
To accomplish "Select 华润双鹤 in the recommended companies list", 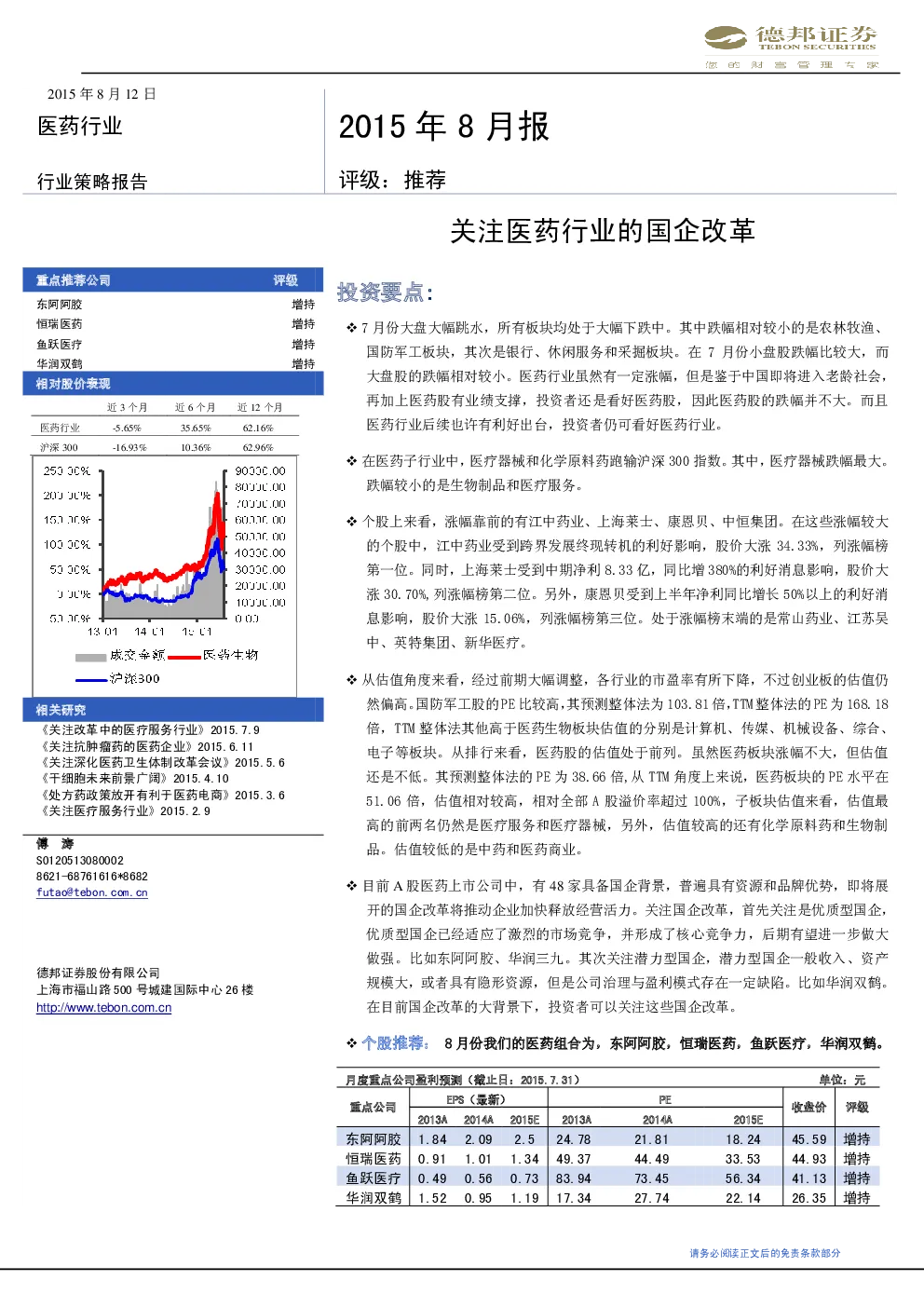I will 60,364.
